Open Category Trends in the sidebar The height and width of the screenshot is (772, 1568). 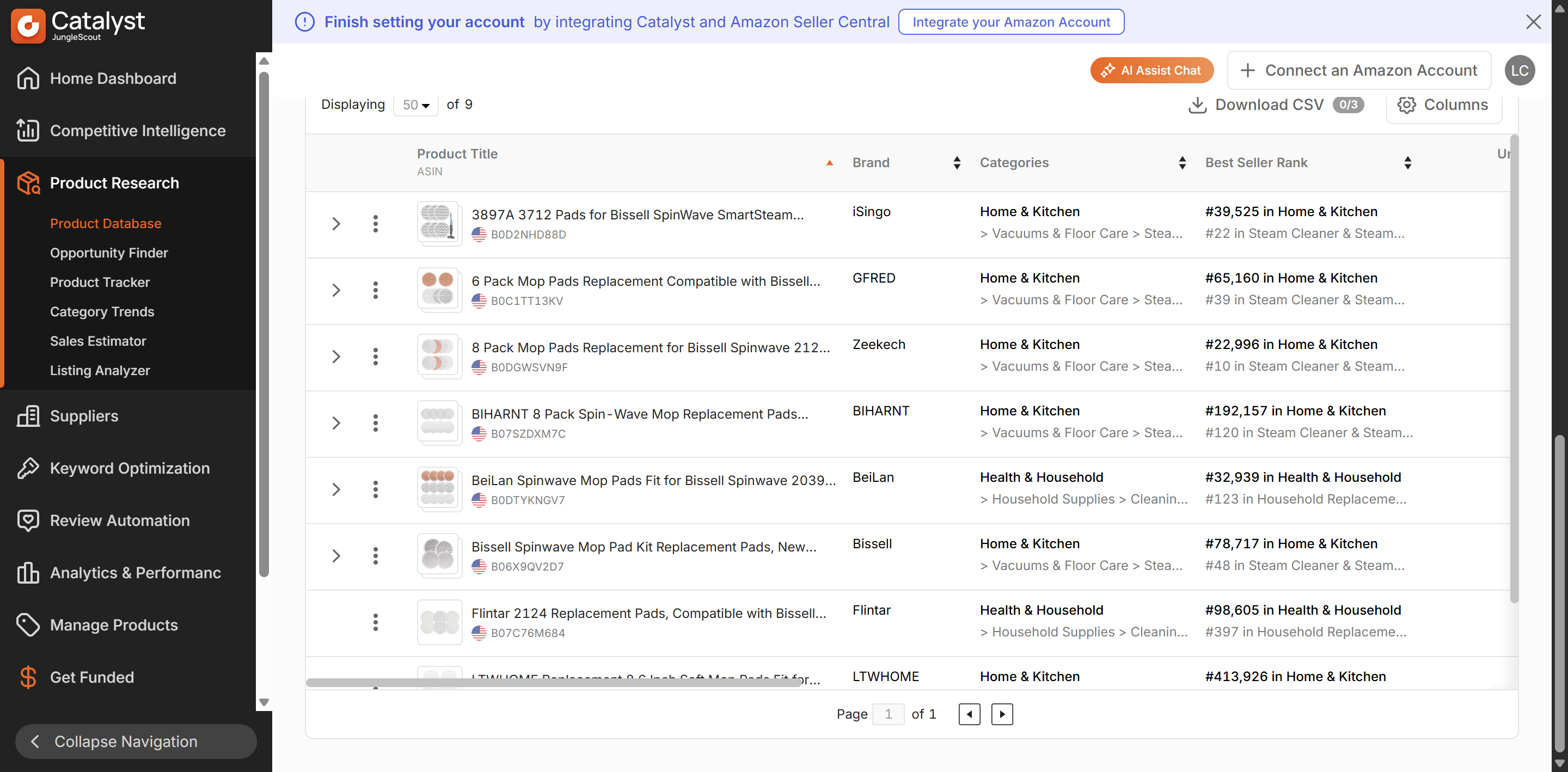click(102, 312)
